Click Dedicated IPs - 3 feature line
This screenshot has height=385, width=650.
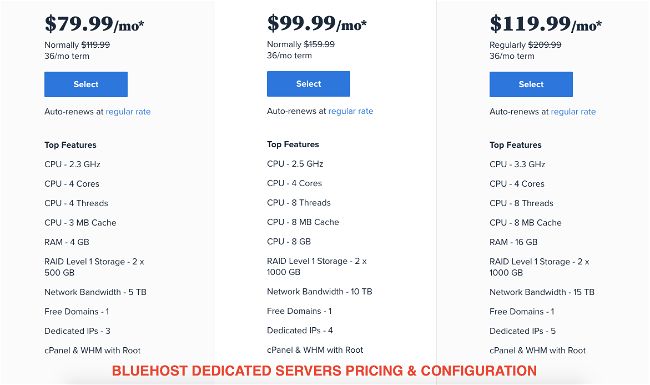78,331
